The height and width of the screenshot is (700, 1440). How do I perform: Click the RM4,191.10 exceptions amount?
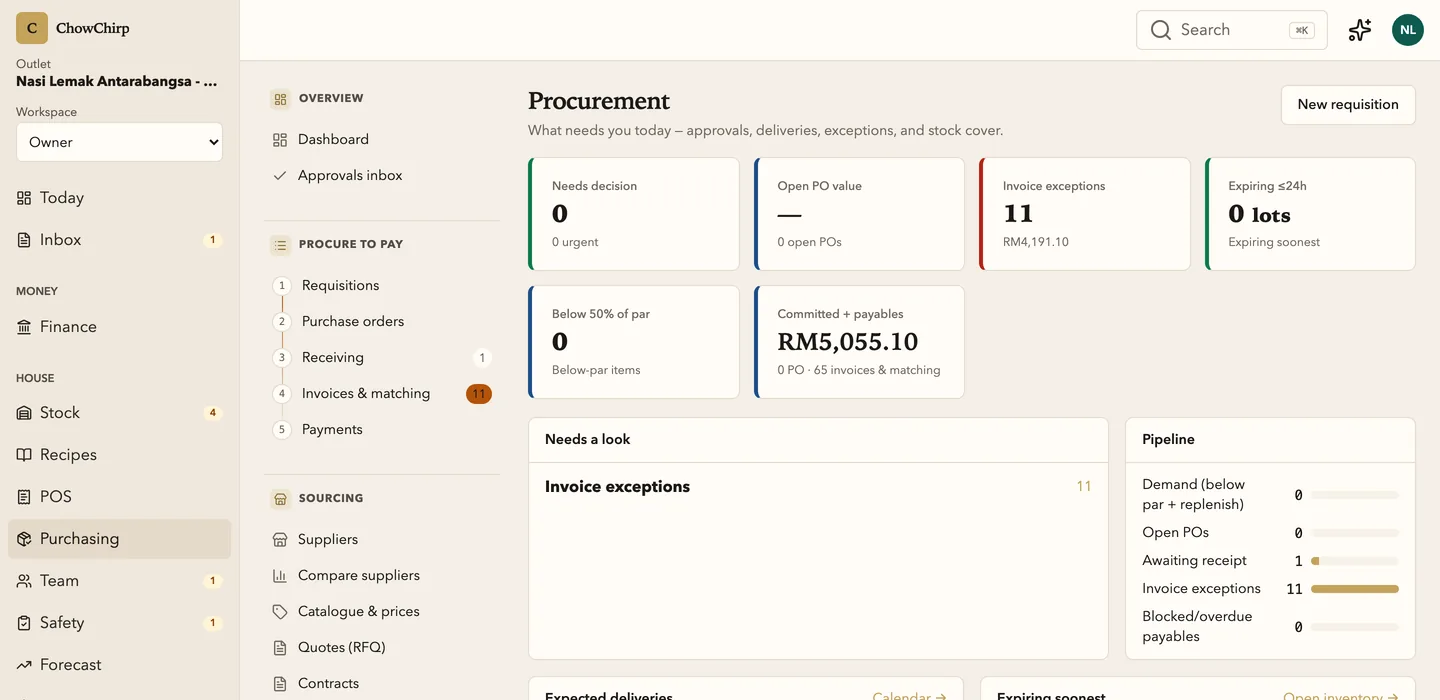(1036, 242)
